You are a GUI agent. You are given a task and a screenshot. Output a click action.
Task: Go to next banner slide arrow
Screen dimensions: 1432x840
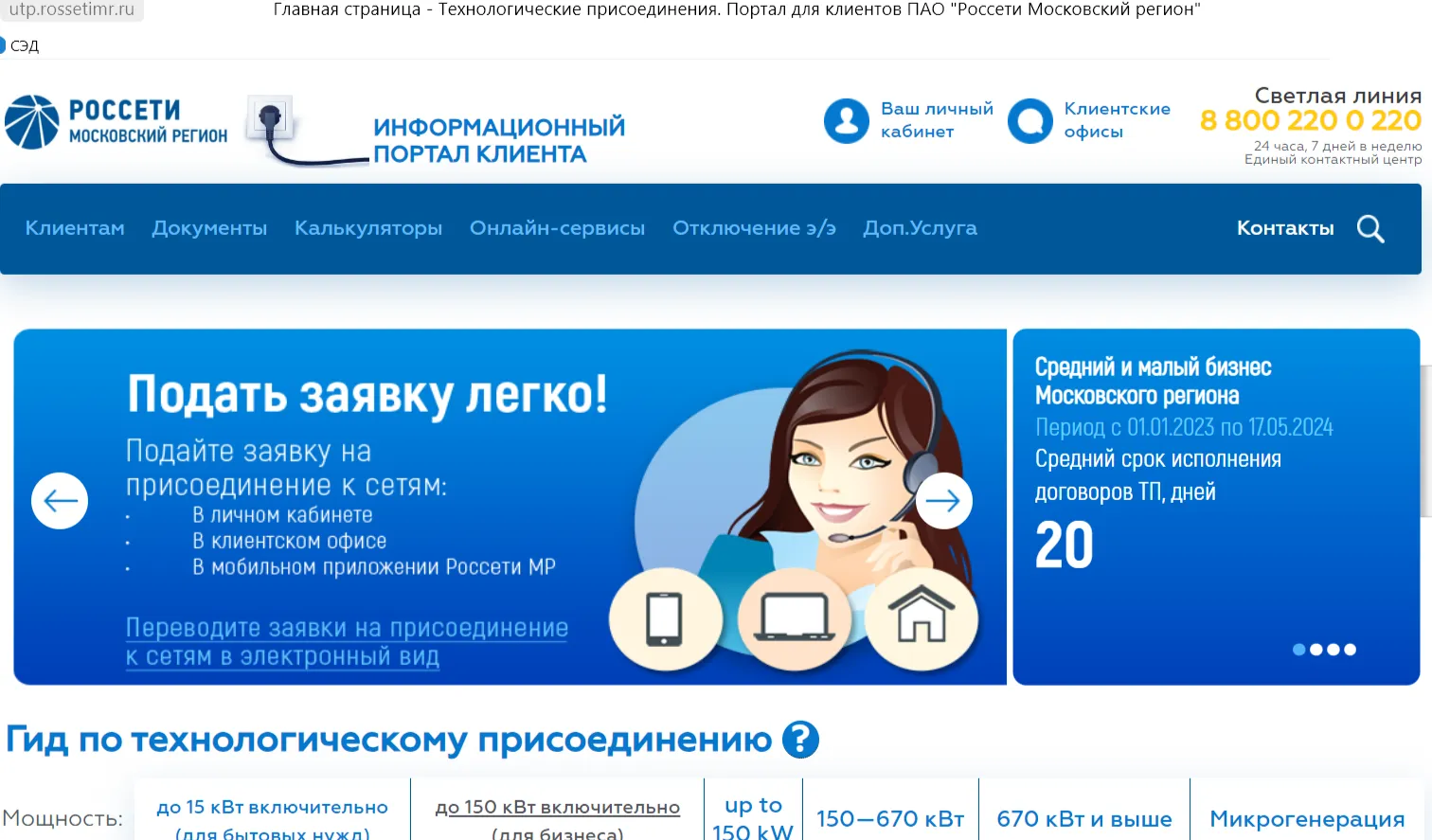tap(943, 501)
